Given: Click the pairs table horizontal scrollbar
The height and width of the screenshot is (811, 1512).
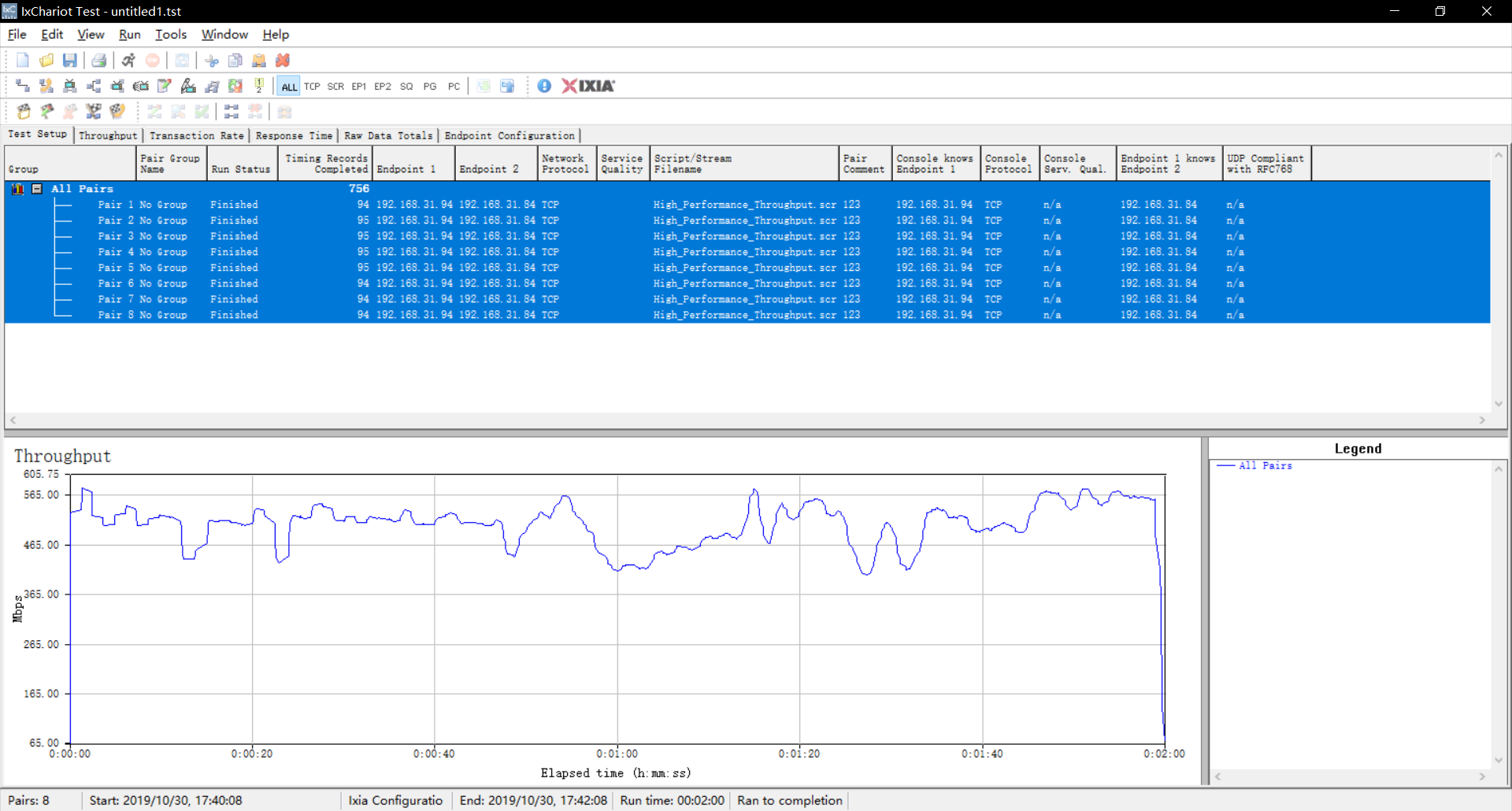Looking at the screenshot, I should point(747,420).
